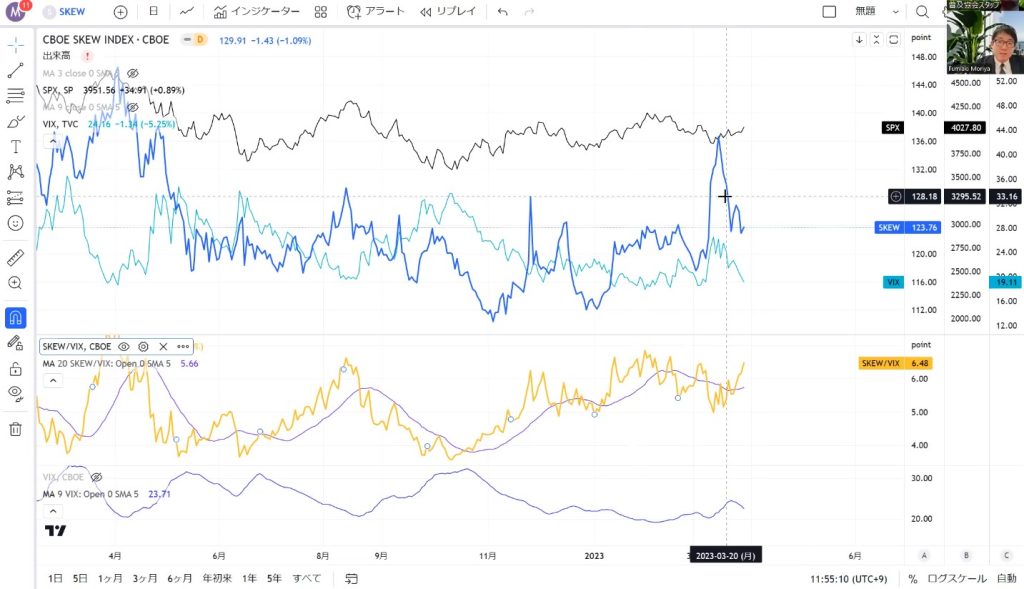The image size is (1024, 589).
Task: Click the plus icon beside 128.18
Action: coord(896,196)
